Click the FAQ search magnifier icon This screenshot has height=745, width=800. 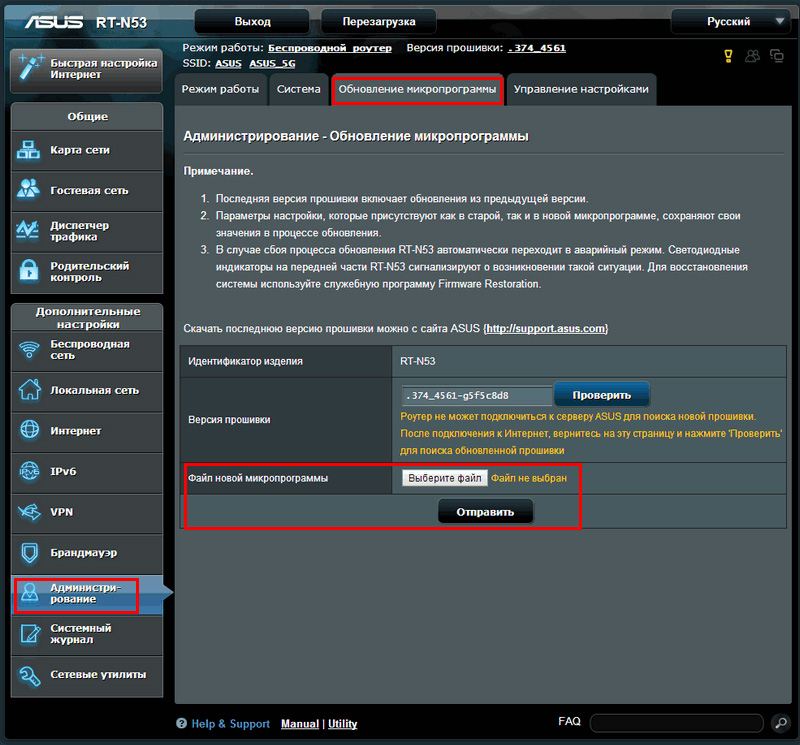781,723
